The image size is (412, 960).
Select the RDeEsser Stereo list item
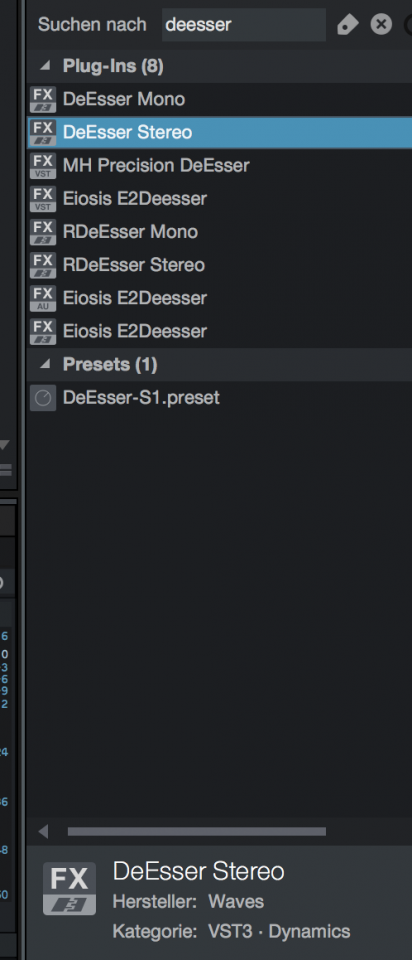point(219,265)
